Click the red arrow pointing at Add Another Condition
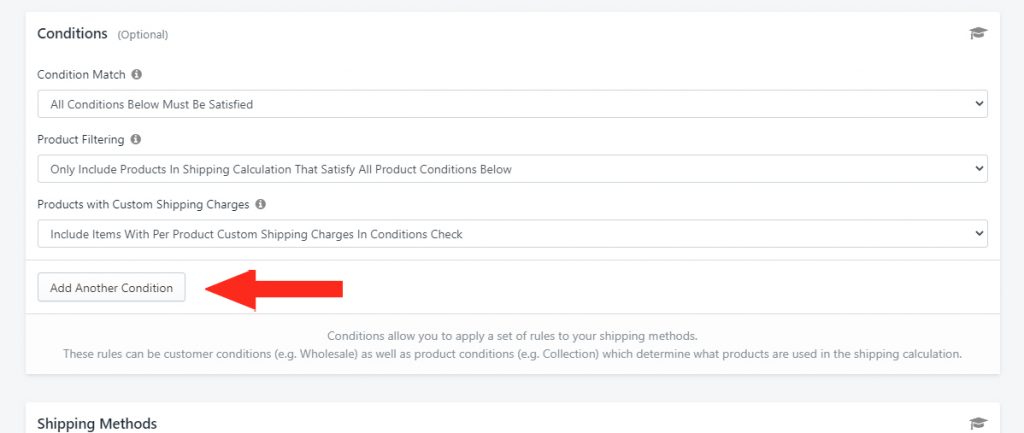 pos(274,289)
